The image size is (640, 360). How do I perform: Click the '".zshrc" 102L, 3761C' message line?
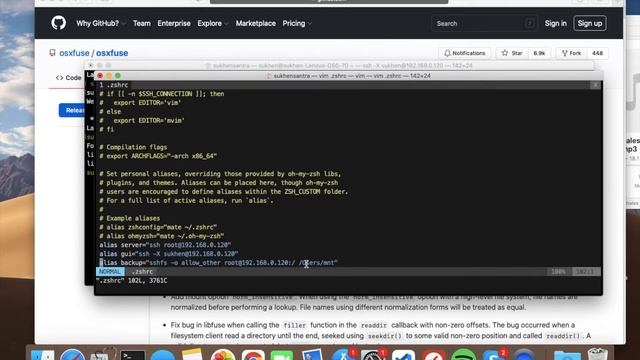(131, 280)
